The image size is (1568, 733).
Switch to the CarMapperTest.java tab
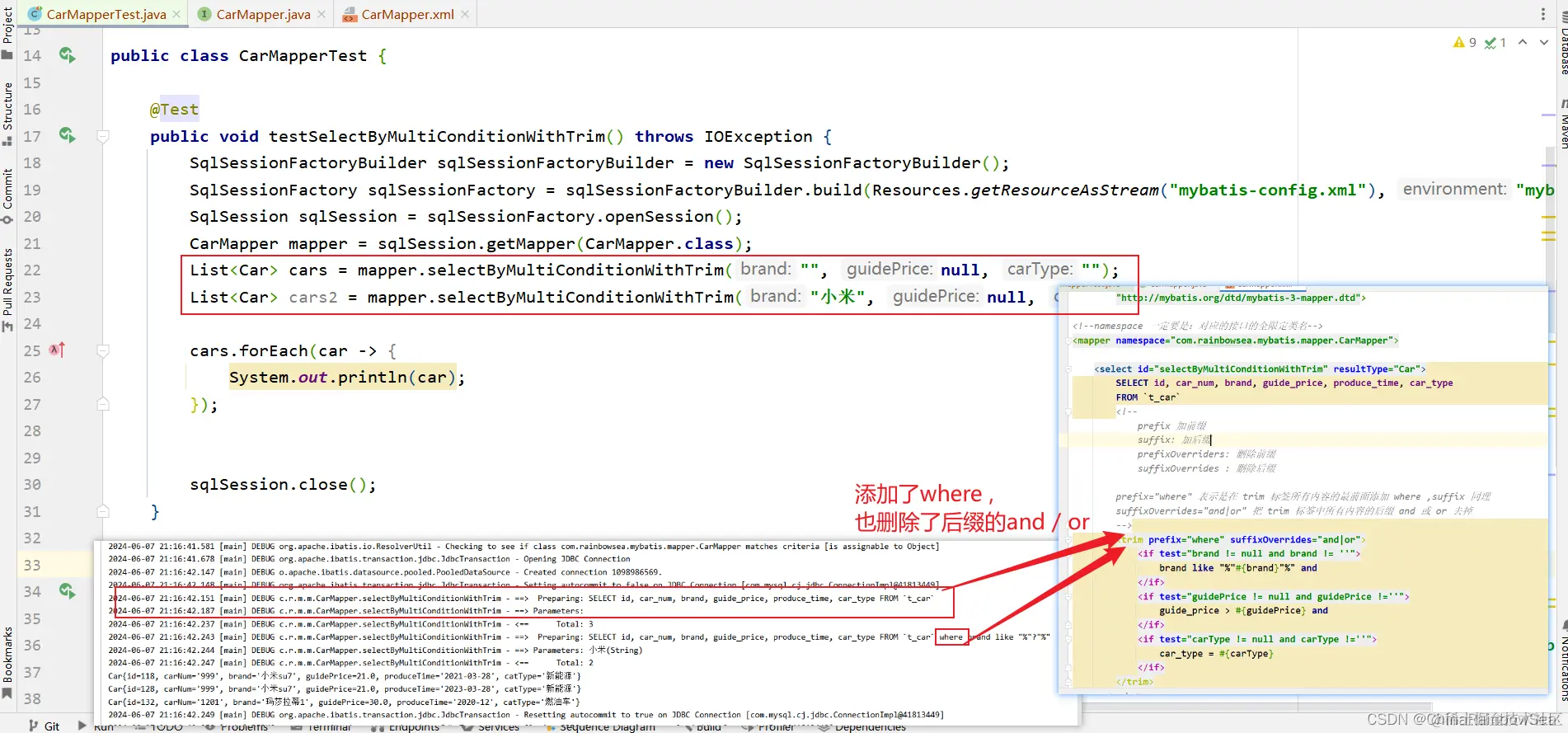[x=105, y=14]
